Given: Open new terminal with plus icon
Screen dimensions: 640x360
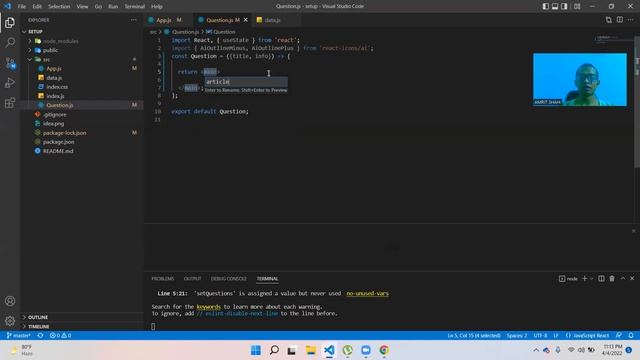Looking at the screenshot, I should tap(584, 278).
